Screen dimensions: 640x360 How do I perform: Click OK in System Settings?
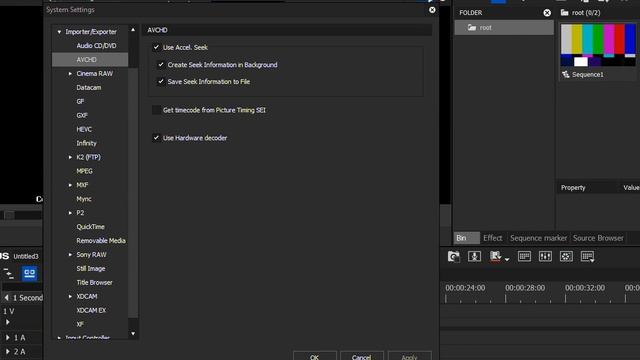click(x=315, y=356)
